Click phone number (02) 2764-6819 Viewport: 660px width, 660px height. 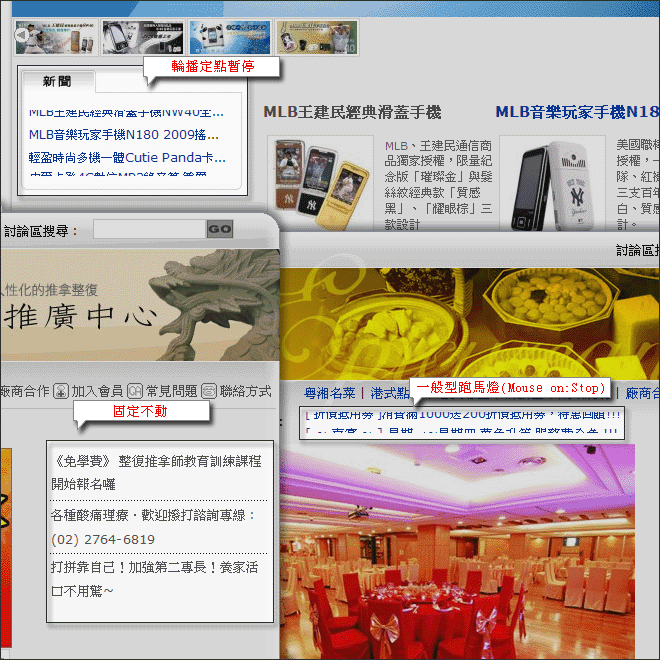click(x=103, y=540)
